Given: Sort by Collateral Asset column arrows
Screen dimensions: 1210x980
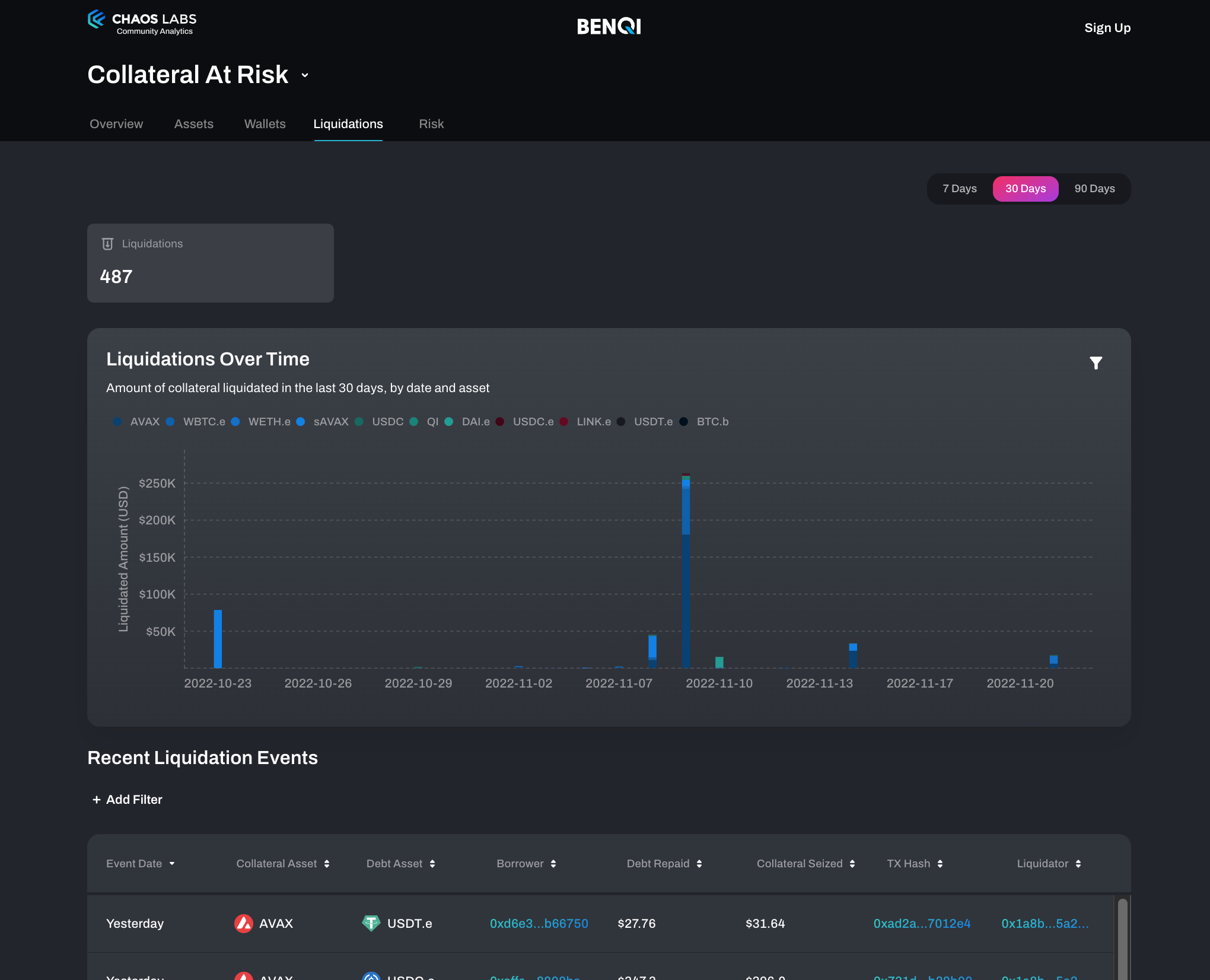Looking at the screenshot, I should (x=327, y=864).
